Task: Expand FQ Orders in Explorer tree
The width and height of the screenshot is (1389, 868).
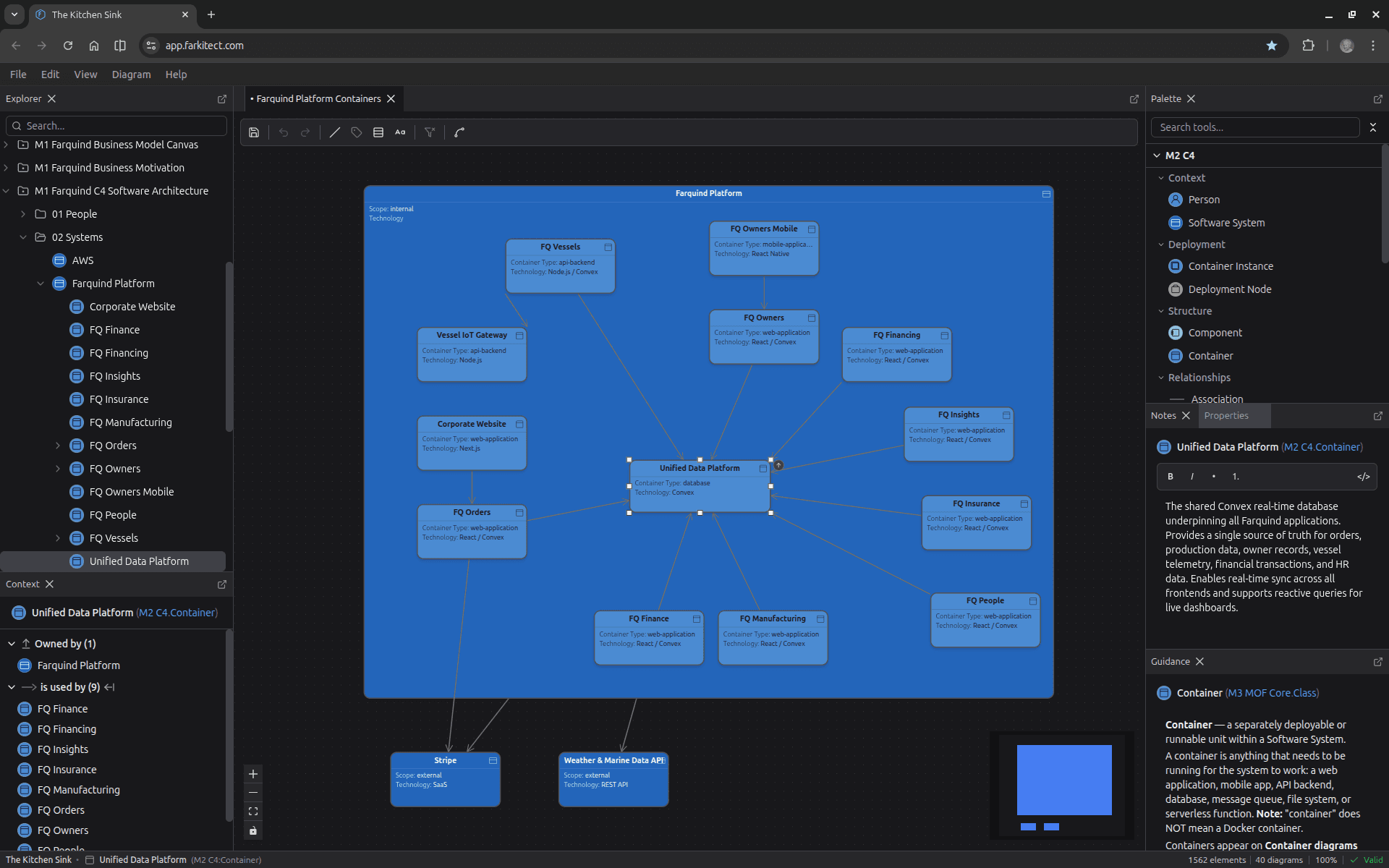Action: tap(58, 446)
